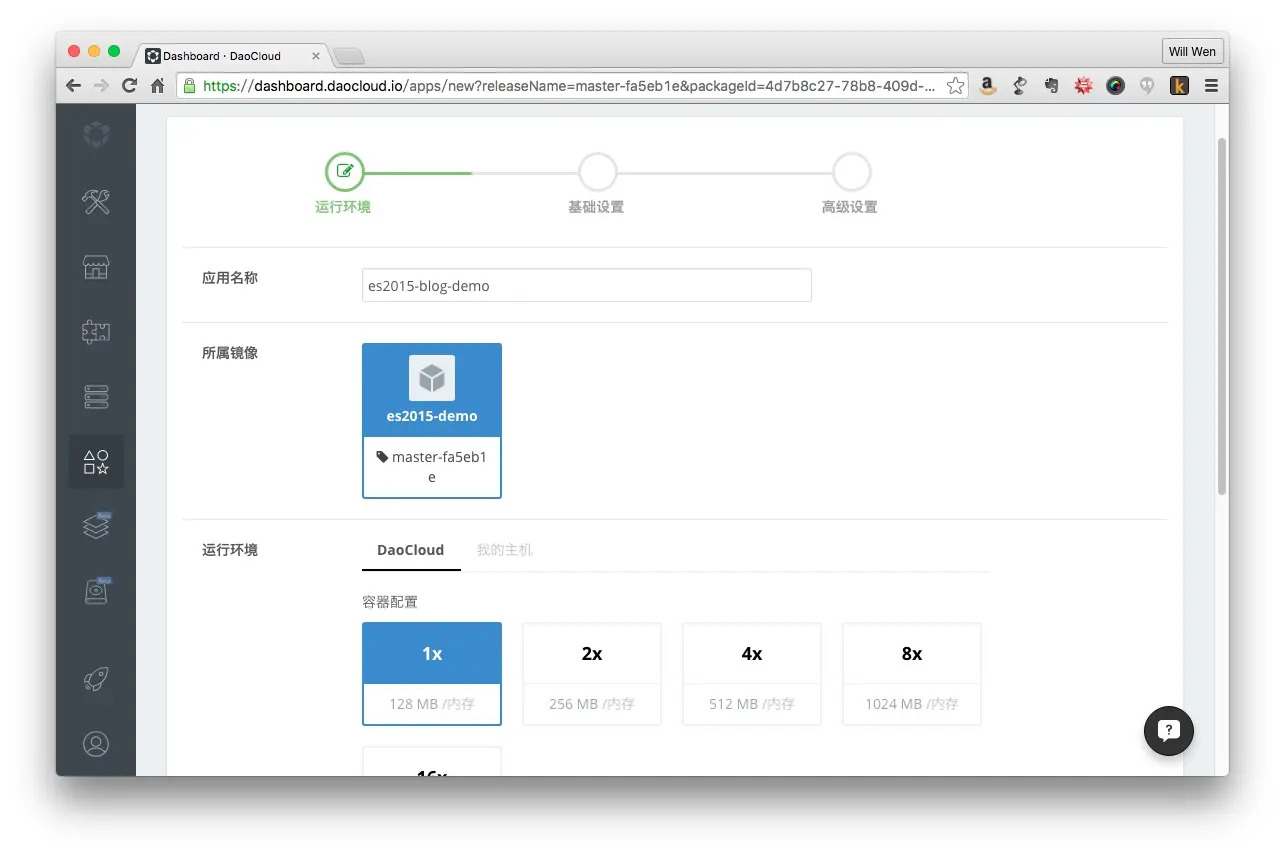Go to the 高级设置 step circle

[x=851, y=171]
